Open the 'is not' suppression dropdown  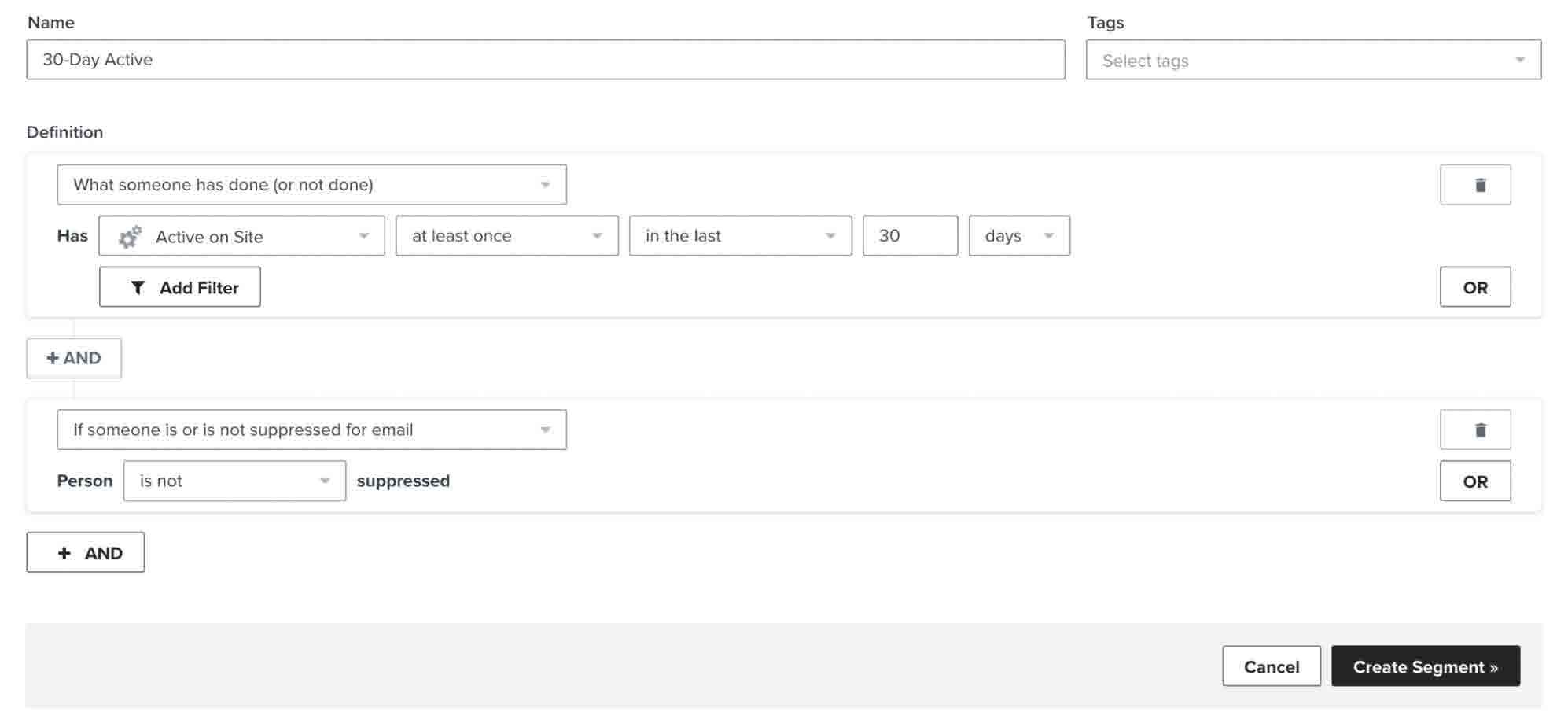pos(234,481)
